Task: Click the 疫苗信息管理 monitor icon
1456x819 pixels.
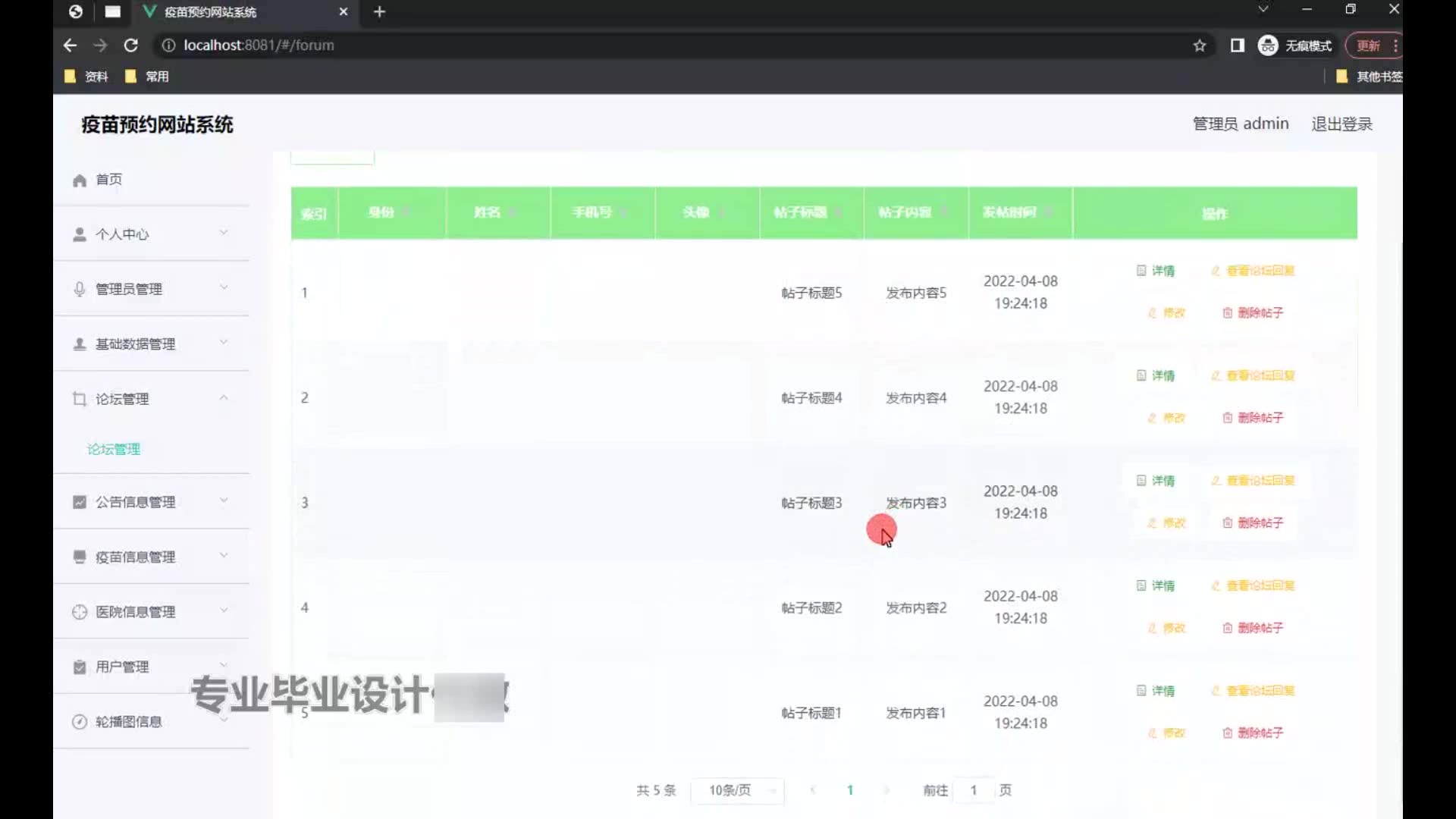Action: [x=80, y=557]
